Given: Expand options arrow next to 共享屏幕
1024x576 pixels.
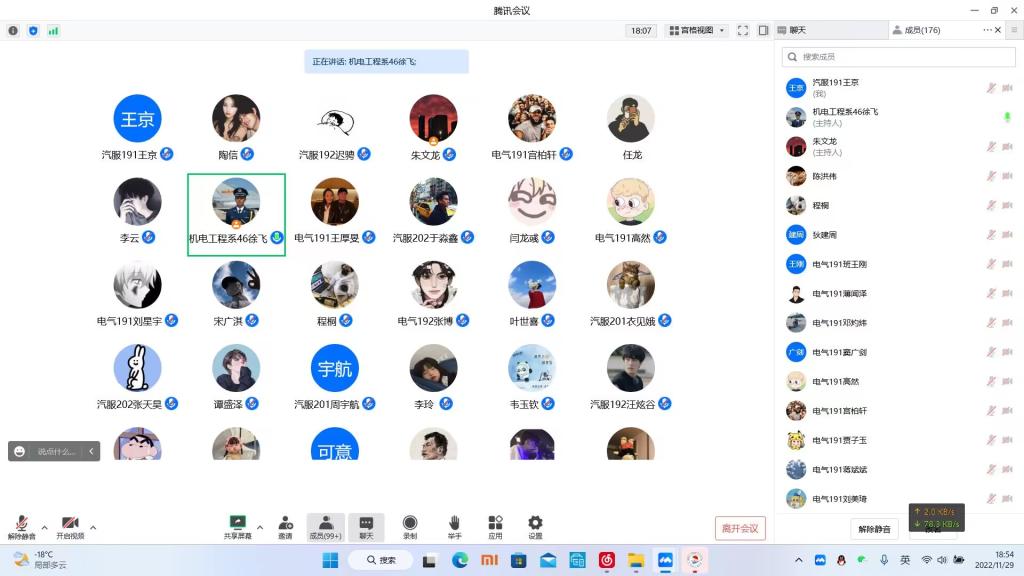Looking at the screenshot, I should [x=260, y=527].
